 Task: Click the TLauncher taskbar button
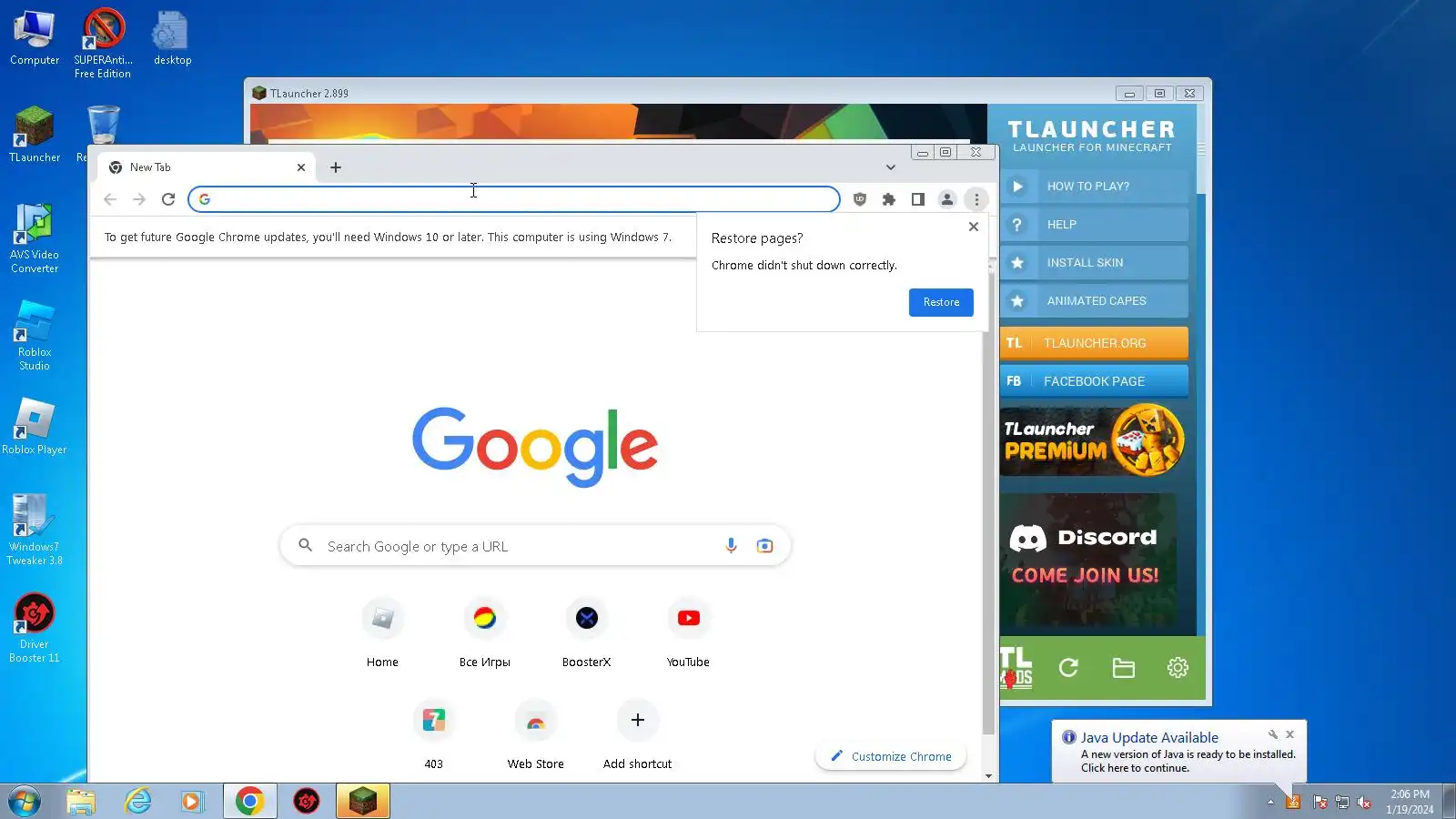tap(363, 802)
